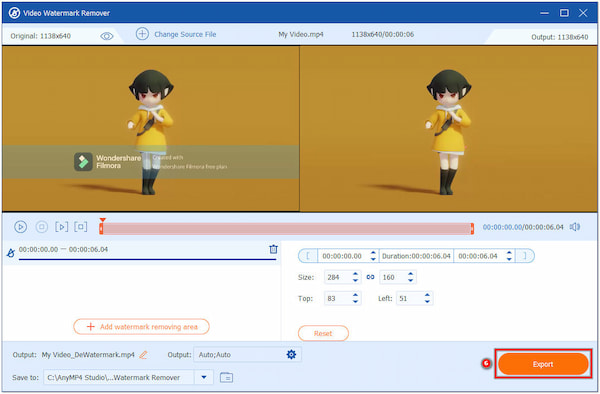
Task: Increase the Size height value
Action: [411, 274]
